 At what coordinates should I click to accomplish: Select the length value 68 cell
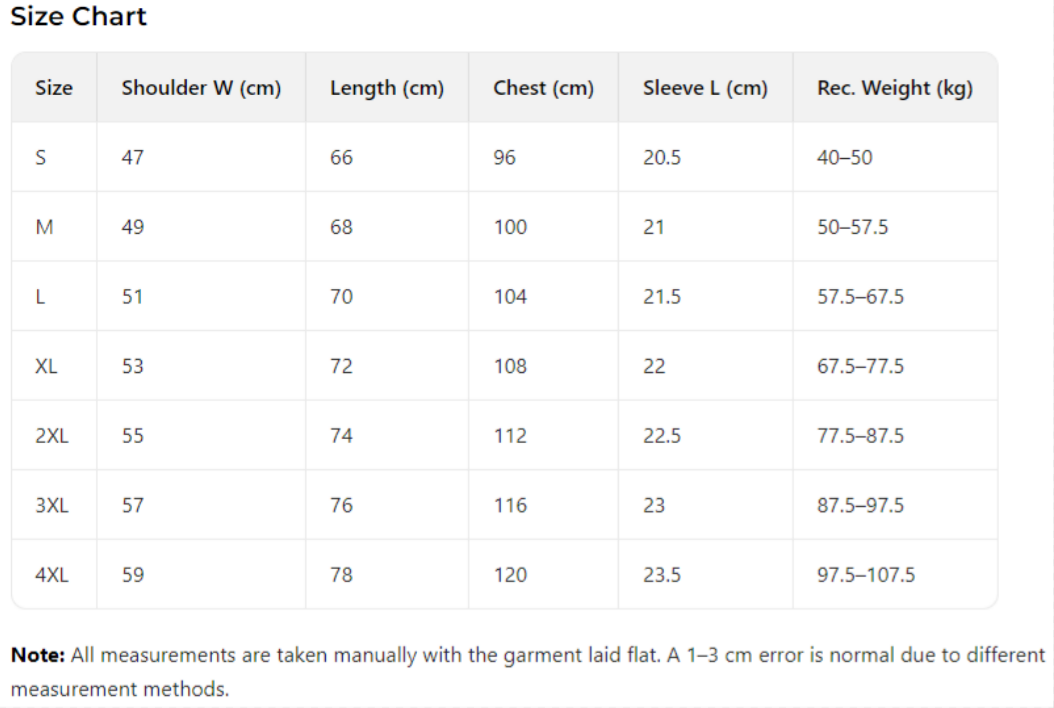[x=341, y=227]
